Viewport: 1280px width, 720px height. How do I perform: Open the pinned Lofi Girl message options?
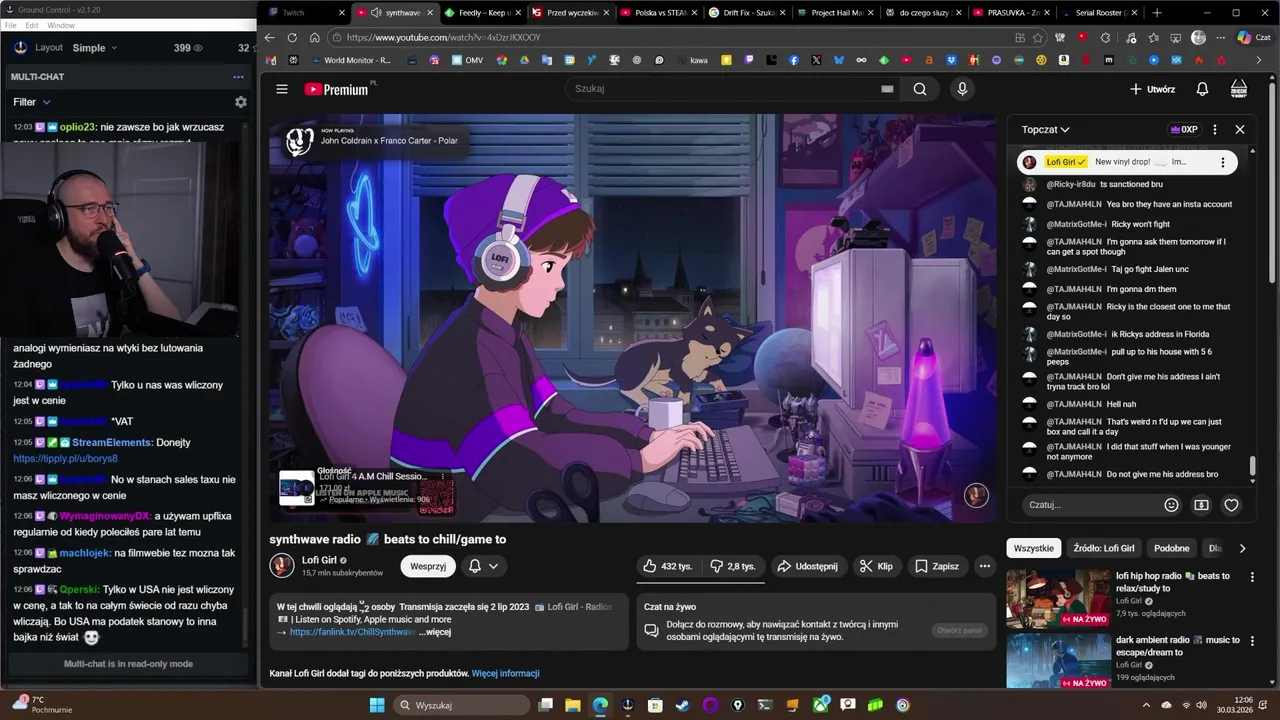(x=1222, y=162)
